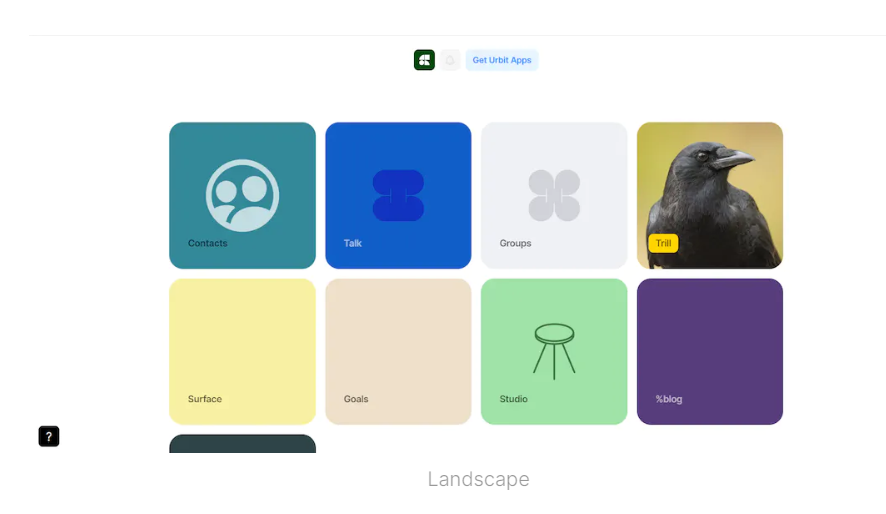Click the Goals label text
The width and height of the screenshot is (886, 514).
(356, 399)
